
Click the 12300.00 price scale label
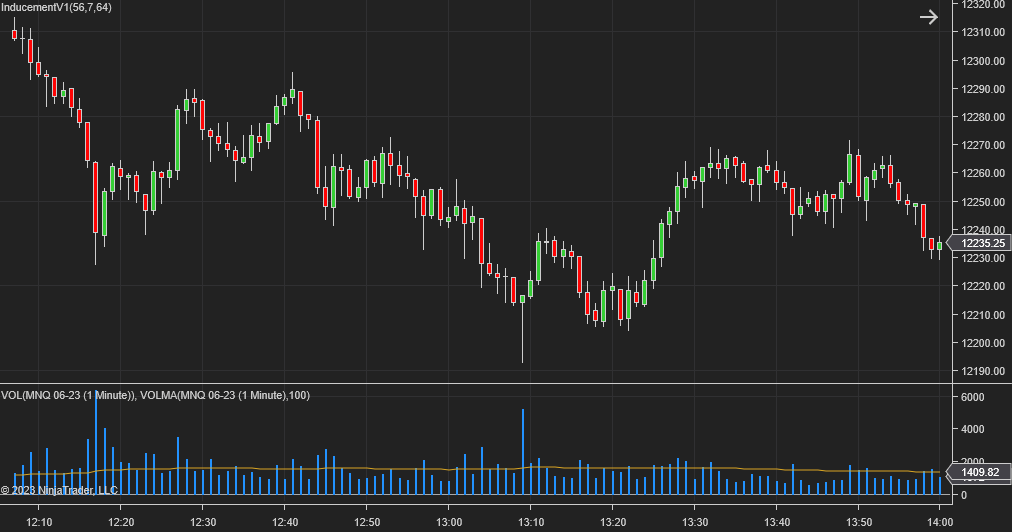tap(982, 61)
